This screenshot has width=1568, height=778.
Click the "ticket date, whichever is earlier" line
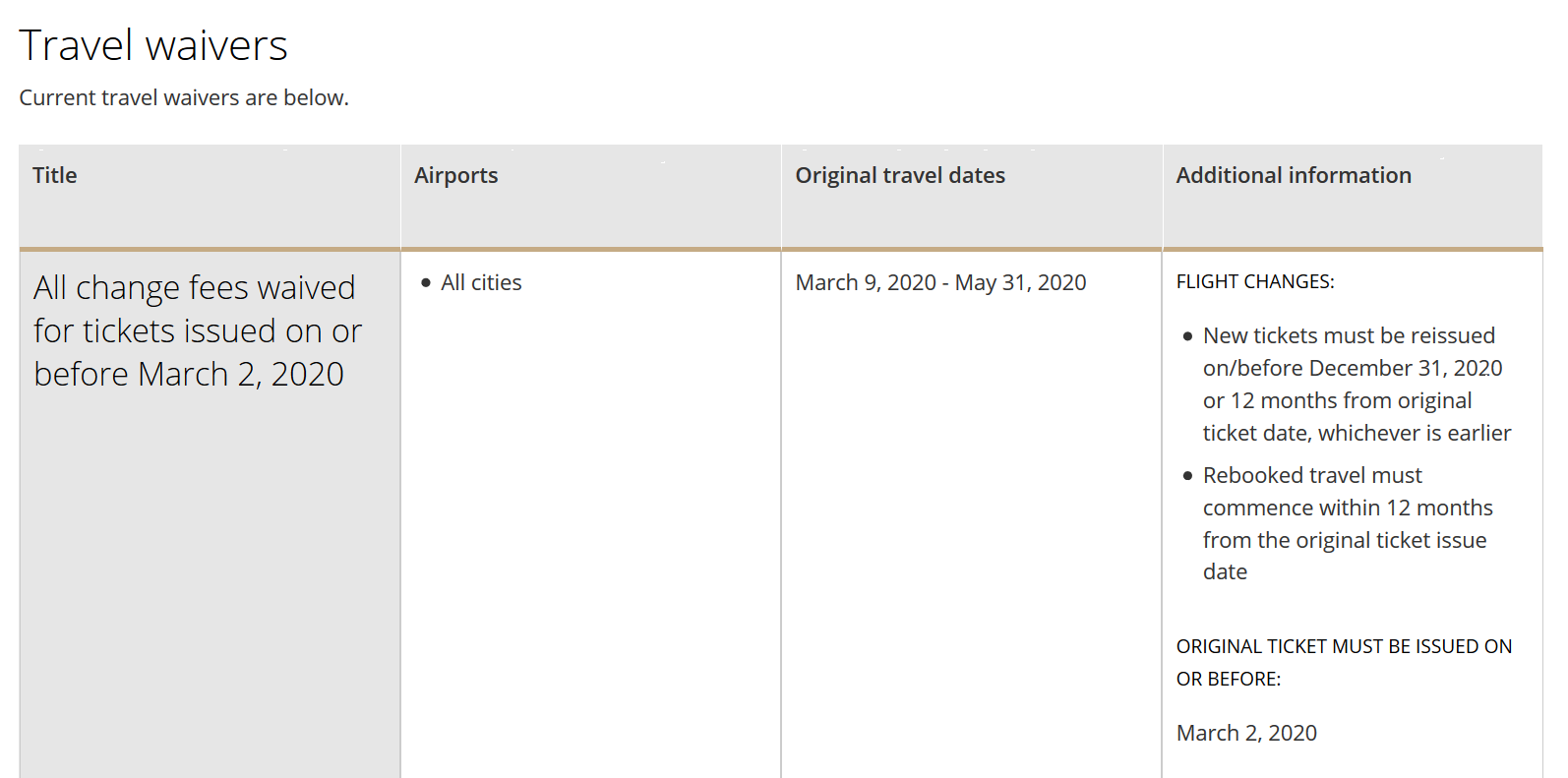(1357, 434)
